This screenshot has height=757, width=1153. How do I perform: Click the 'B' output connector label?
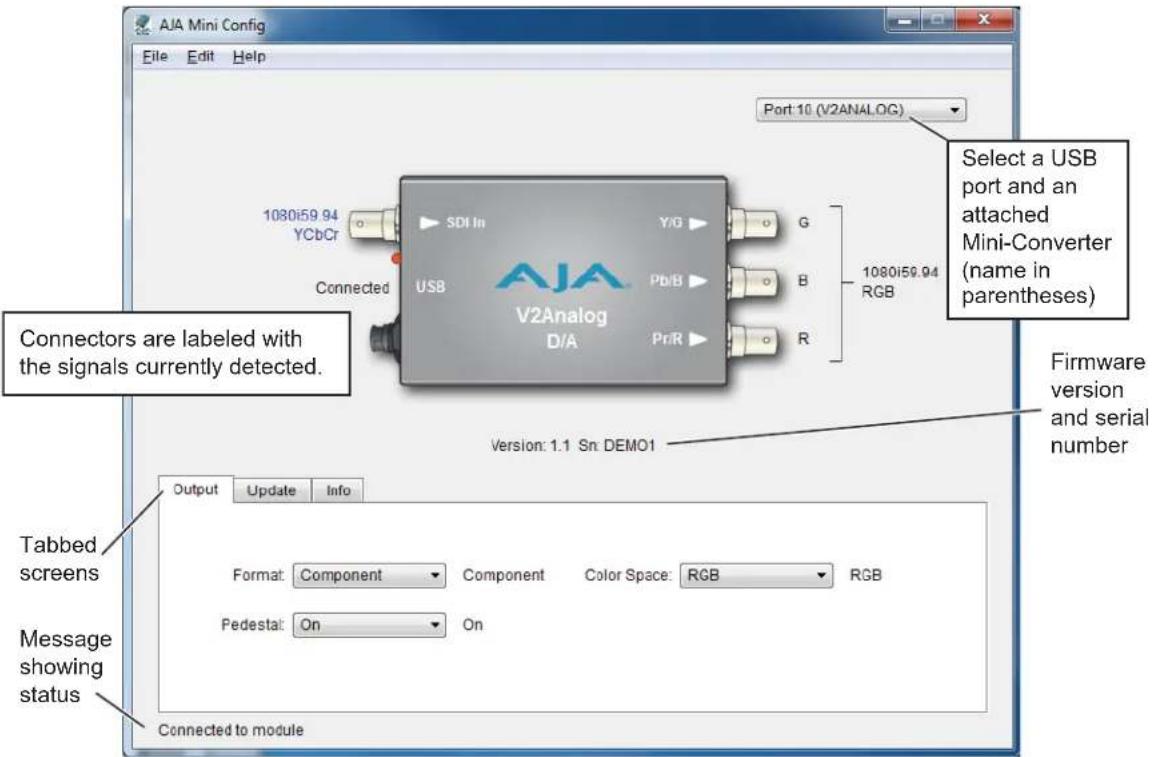coord(803,281)
